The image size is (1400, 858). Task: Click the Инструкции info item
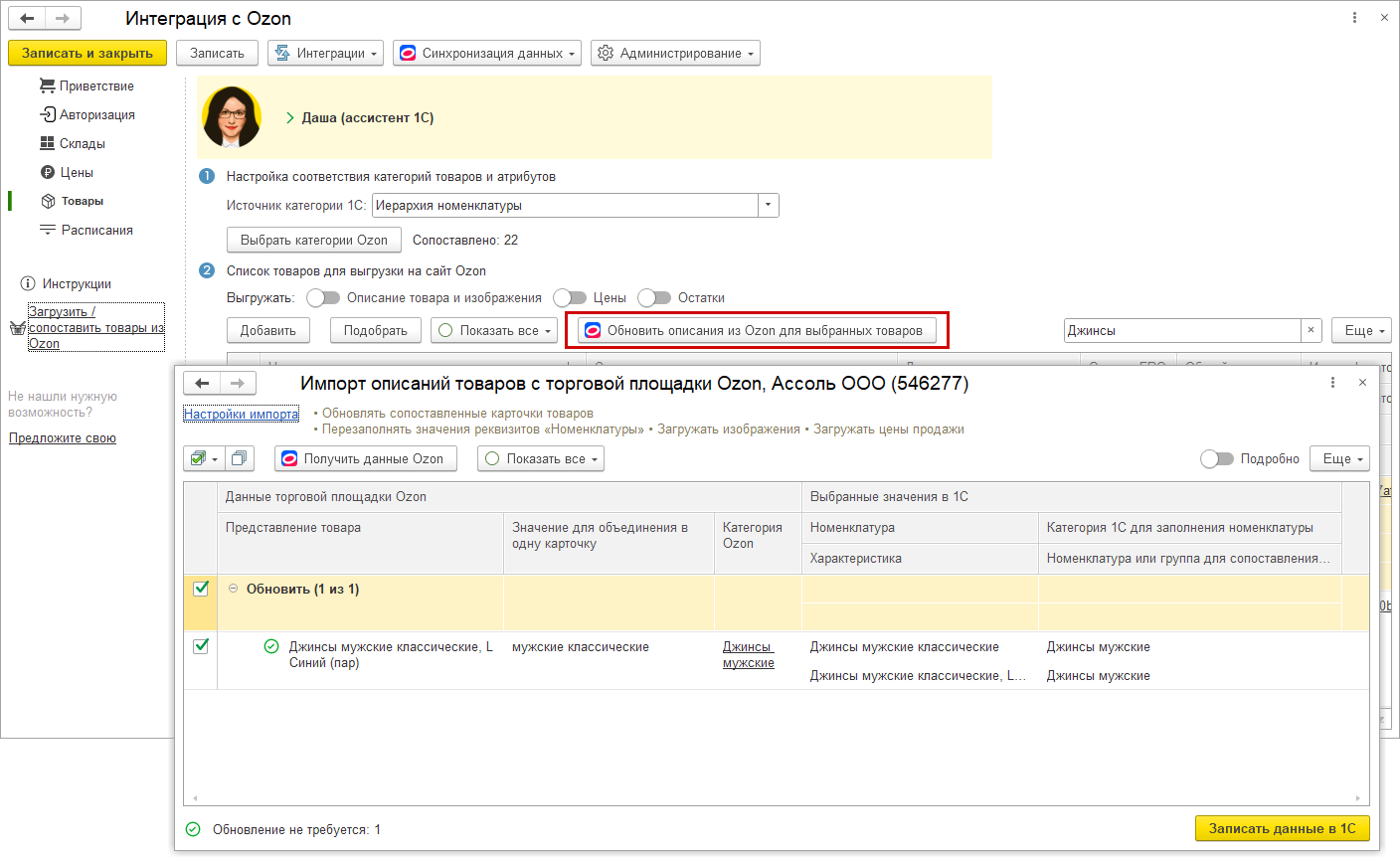point(66,283)
